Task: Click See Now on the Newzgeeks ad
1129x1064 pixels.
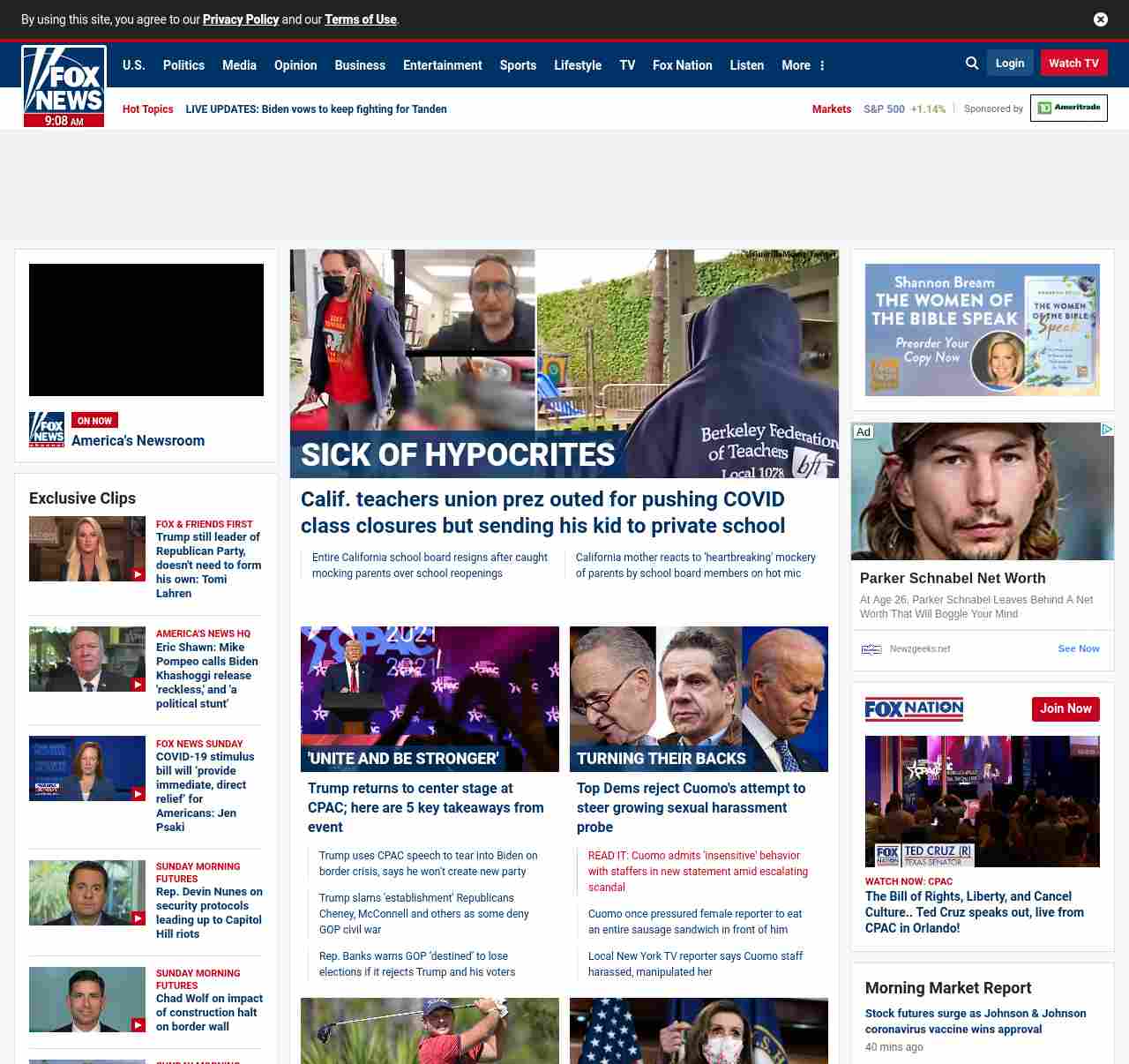Action: coord(1078,648)
